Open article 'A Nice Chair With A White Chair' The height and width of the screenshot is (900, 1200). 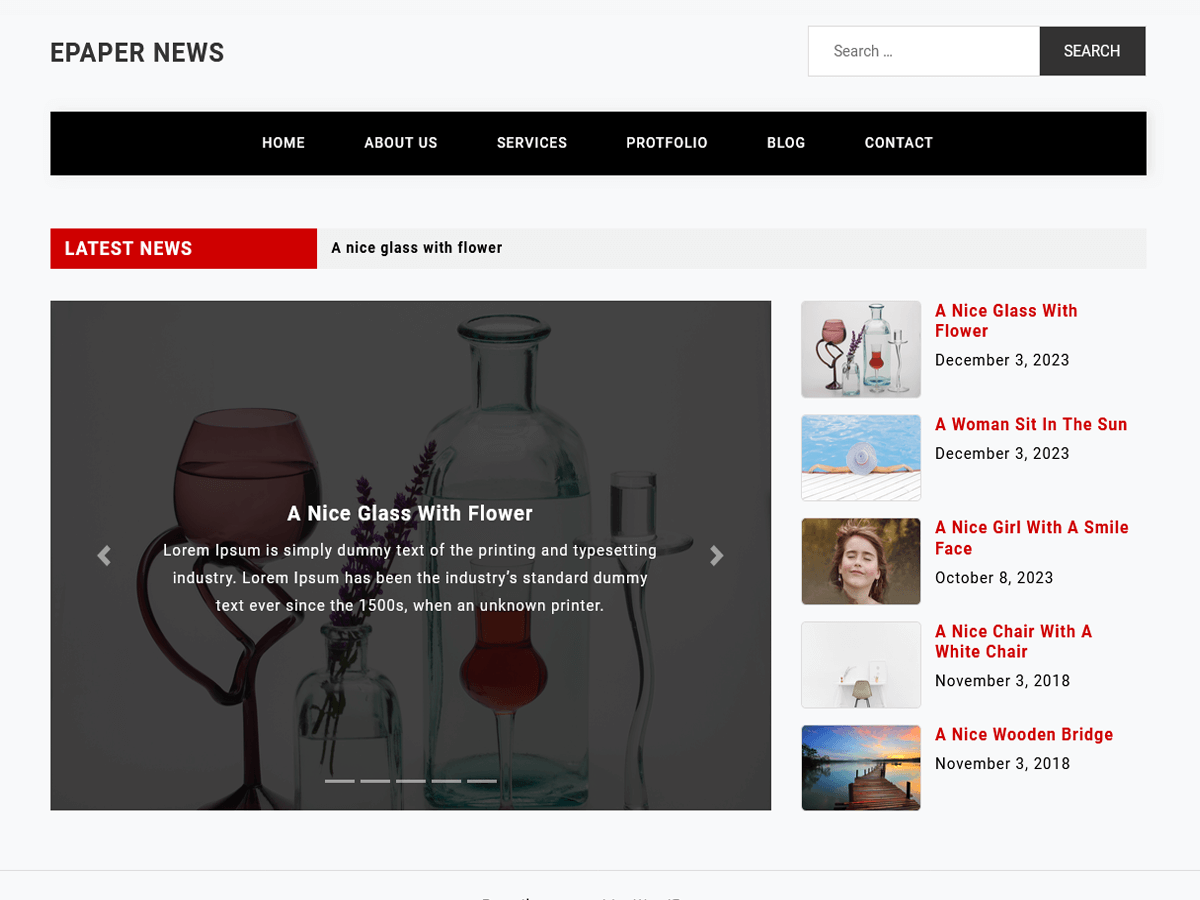click(x=1013, y=641)
